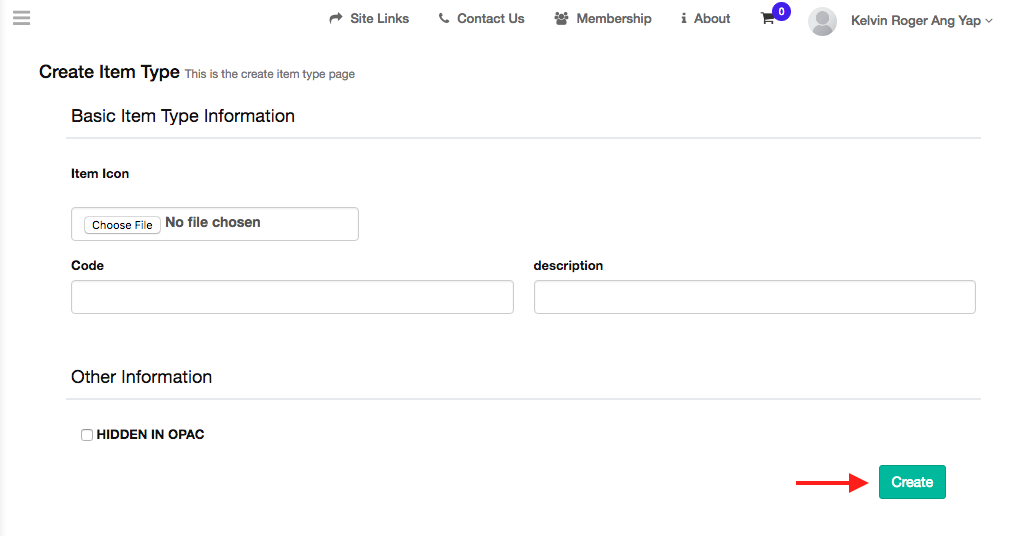The image size is (1026, 536).
Task: Expand the Kelvin Roger Ang Yap dropdown
Action: click(x=922, y=20)
